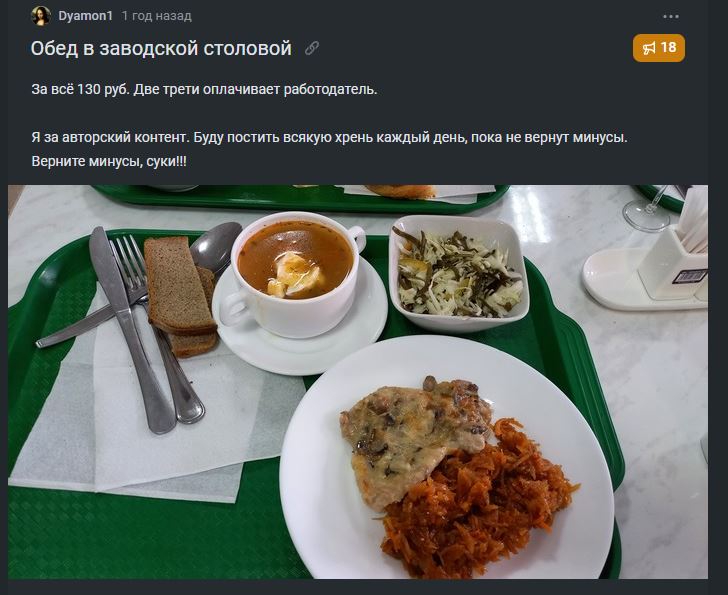This screenshot has height=595, width=728.
Task: Open Dyamon1's profile avatar
Action: tap(41, 16)
